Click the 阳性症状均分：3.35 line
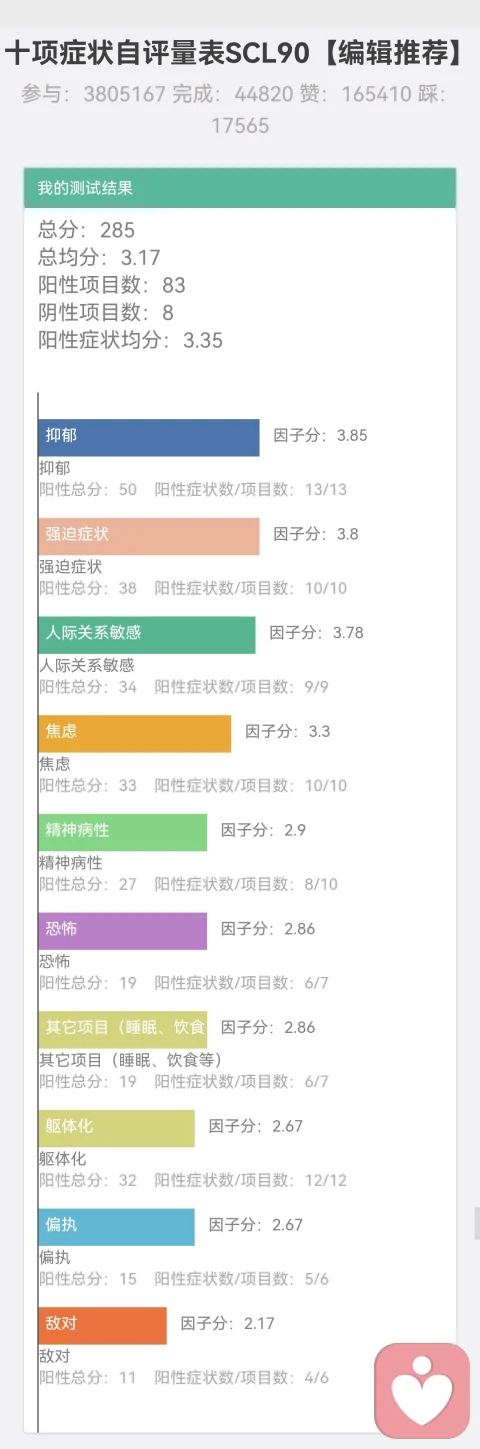The height and width of the screenshot is (1449, 480). click(131, 340)
